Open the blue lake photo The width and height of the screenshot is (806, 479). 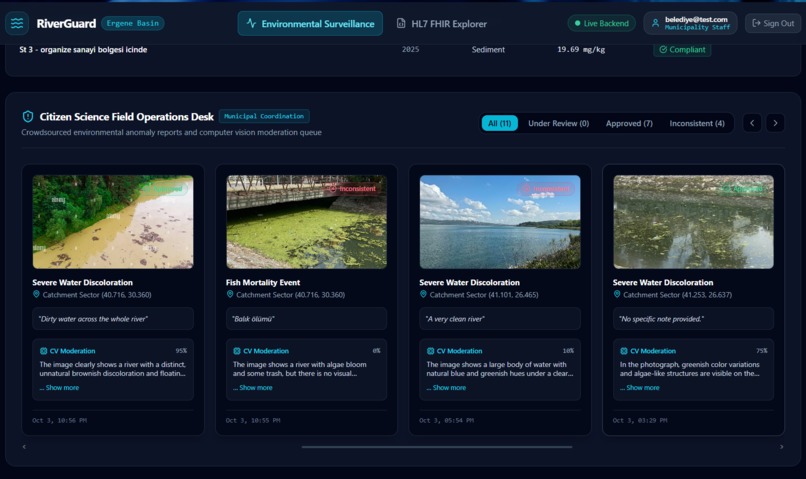click(500, 222)
